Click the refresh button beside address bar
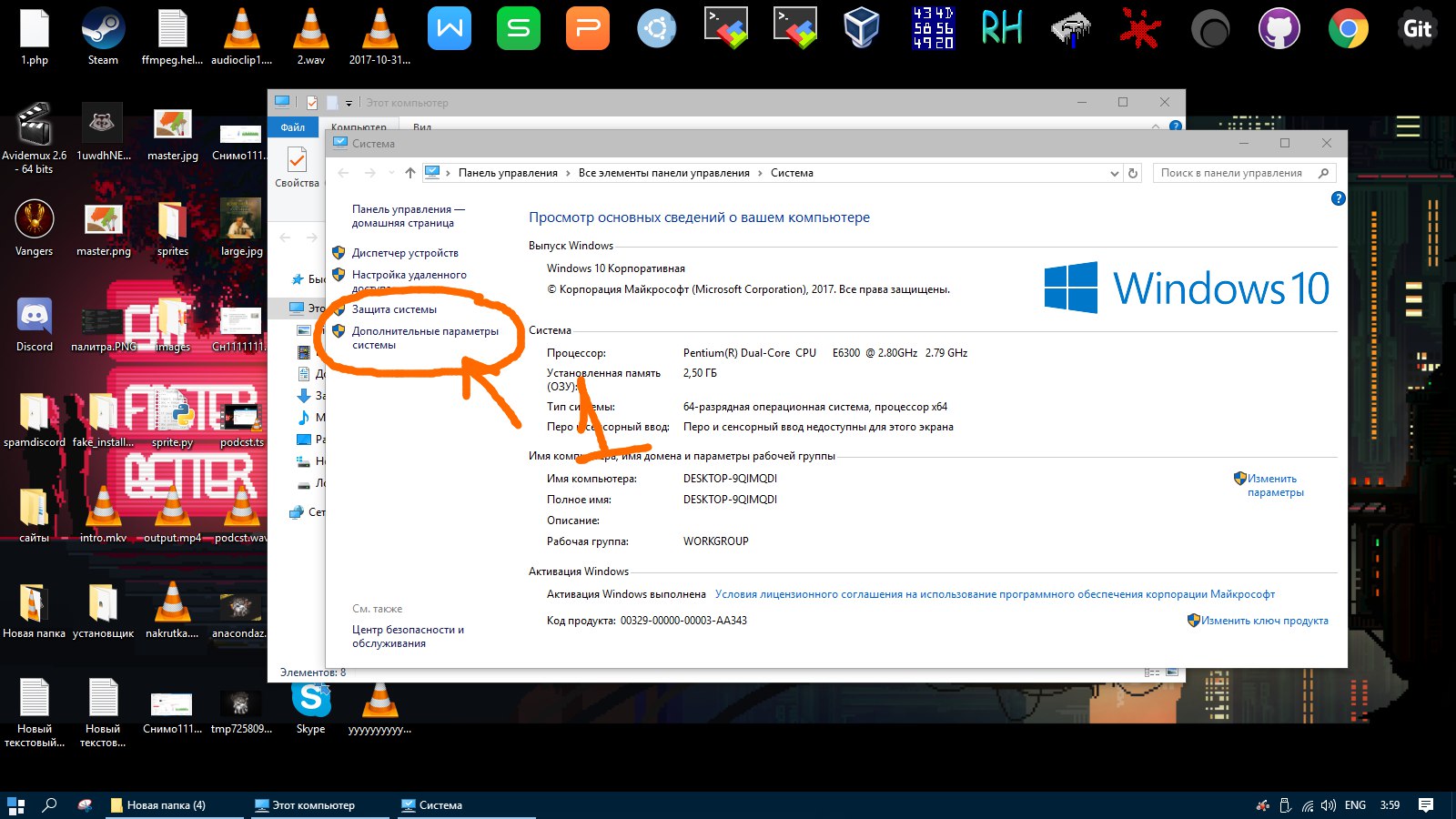1456x819 pixels. pyautogui.click(x=1133, y=173)
